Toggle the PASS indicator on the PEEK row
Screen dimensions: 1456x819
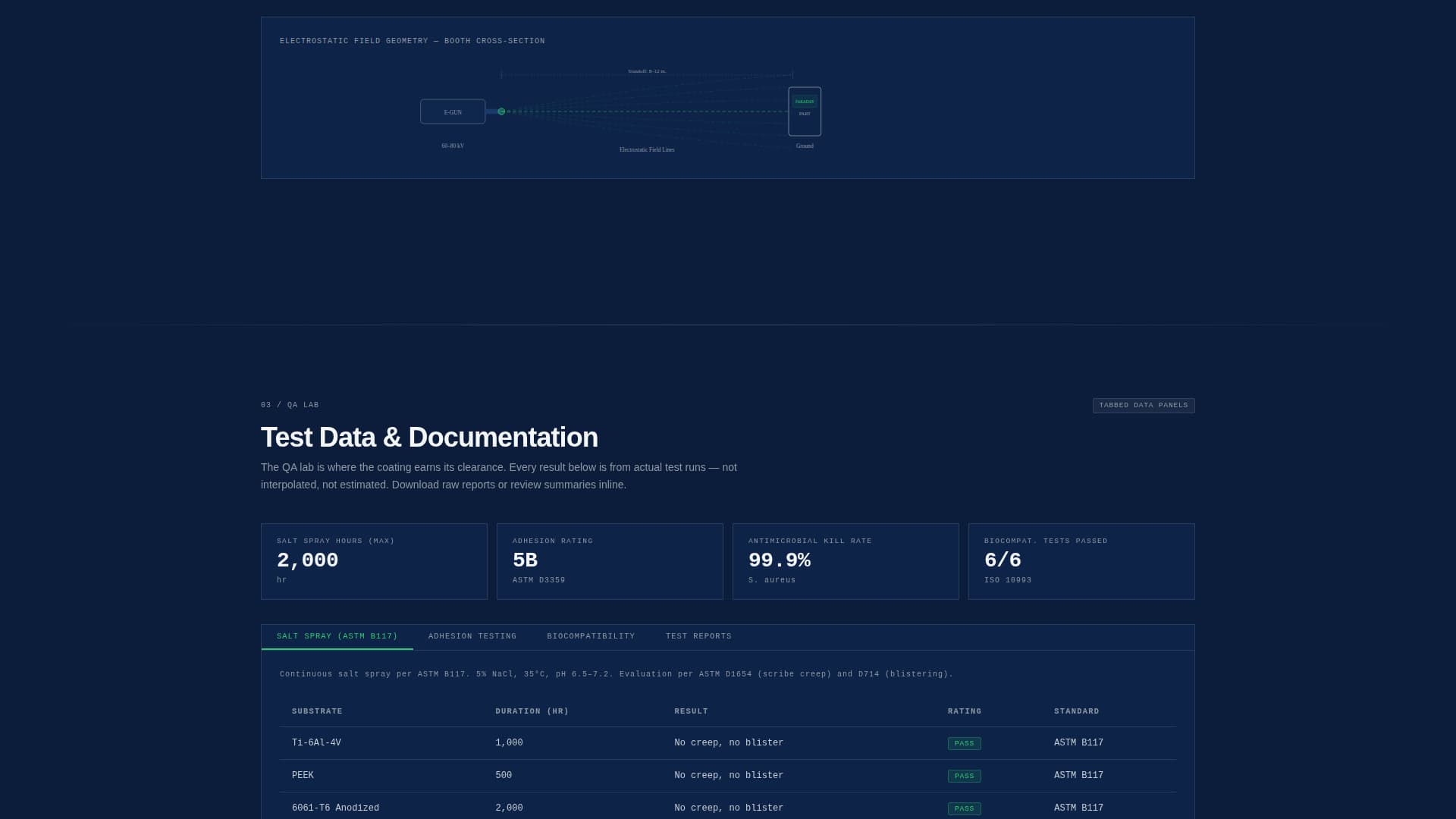pyautogui.click(x=964, y=775)
